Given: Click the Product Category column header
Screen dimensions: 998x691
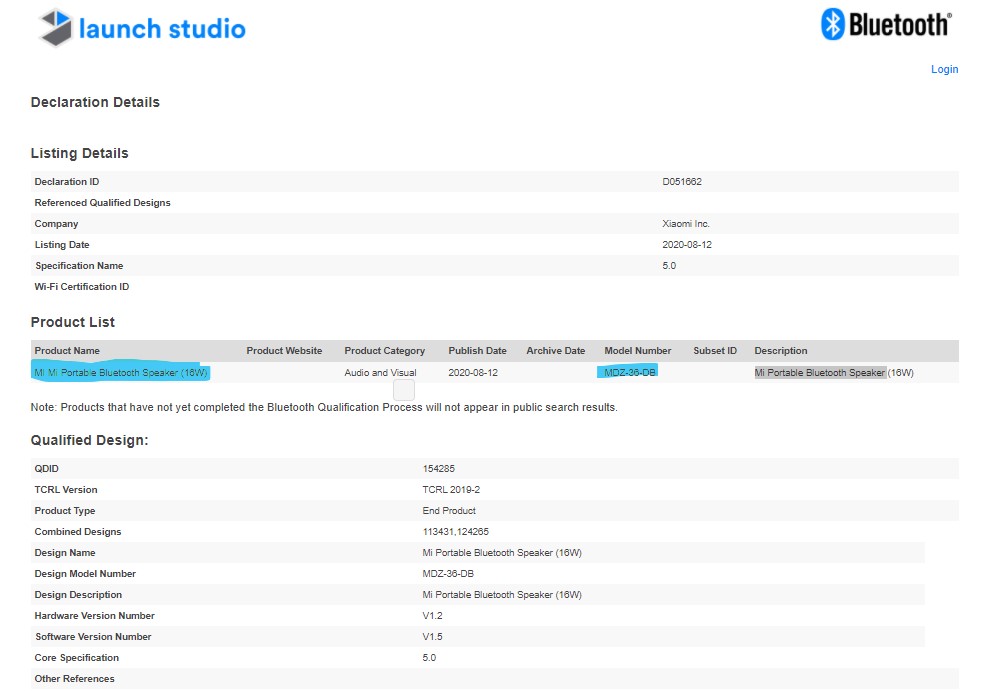Looking at the screenshot, I should (x=384, y=351).
